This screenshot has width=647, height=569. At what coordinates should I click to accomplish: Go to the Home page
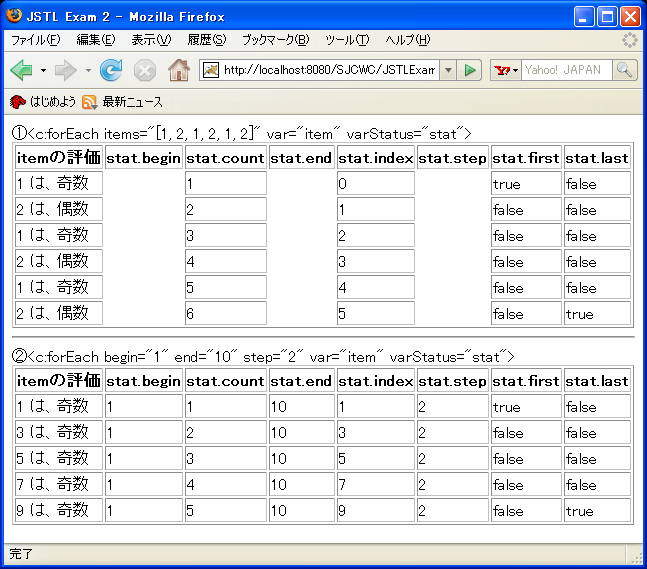179,70
